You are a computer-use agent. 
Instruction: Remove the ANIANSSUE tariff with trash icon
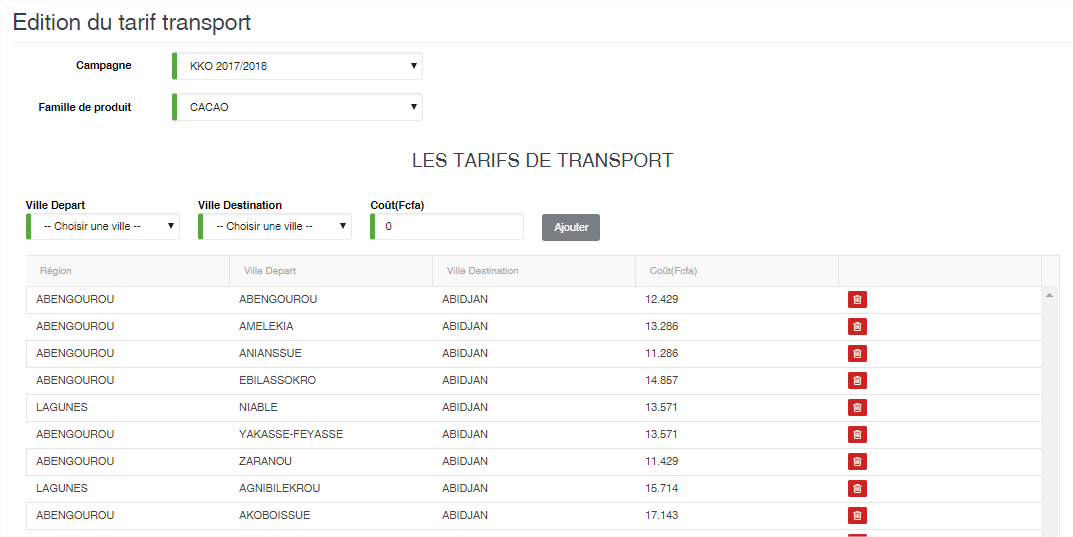(x=857, y=354)
